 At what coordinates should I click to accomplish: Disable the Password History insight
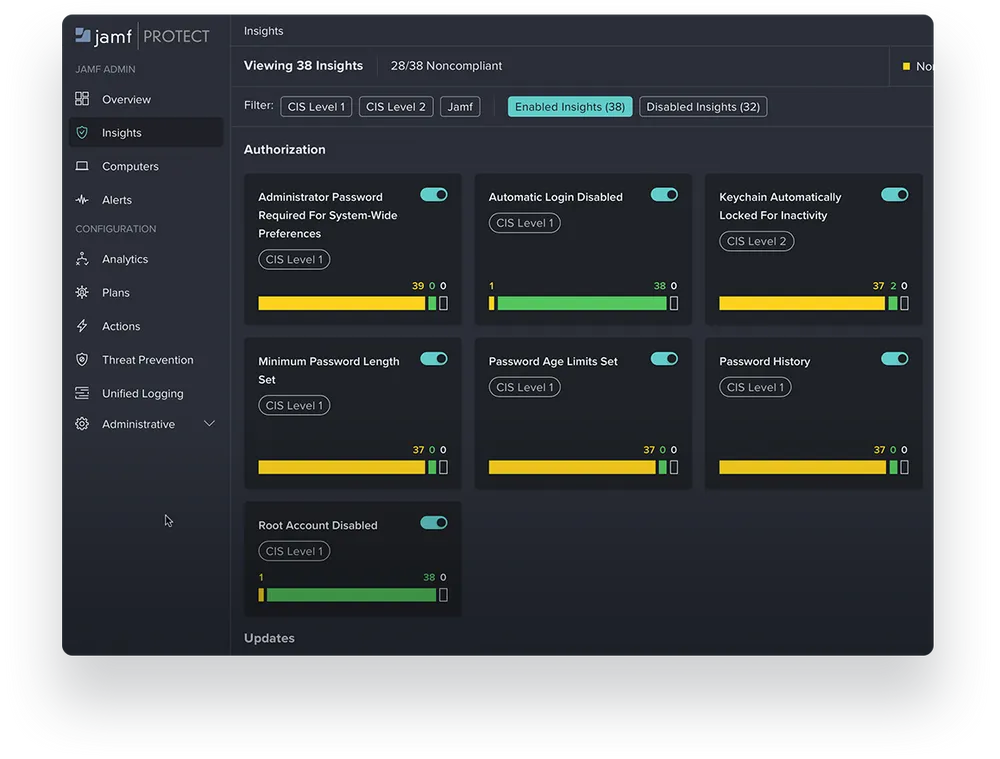(x=894, y=358)
